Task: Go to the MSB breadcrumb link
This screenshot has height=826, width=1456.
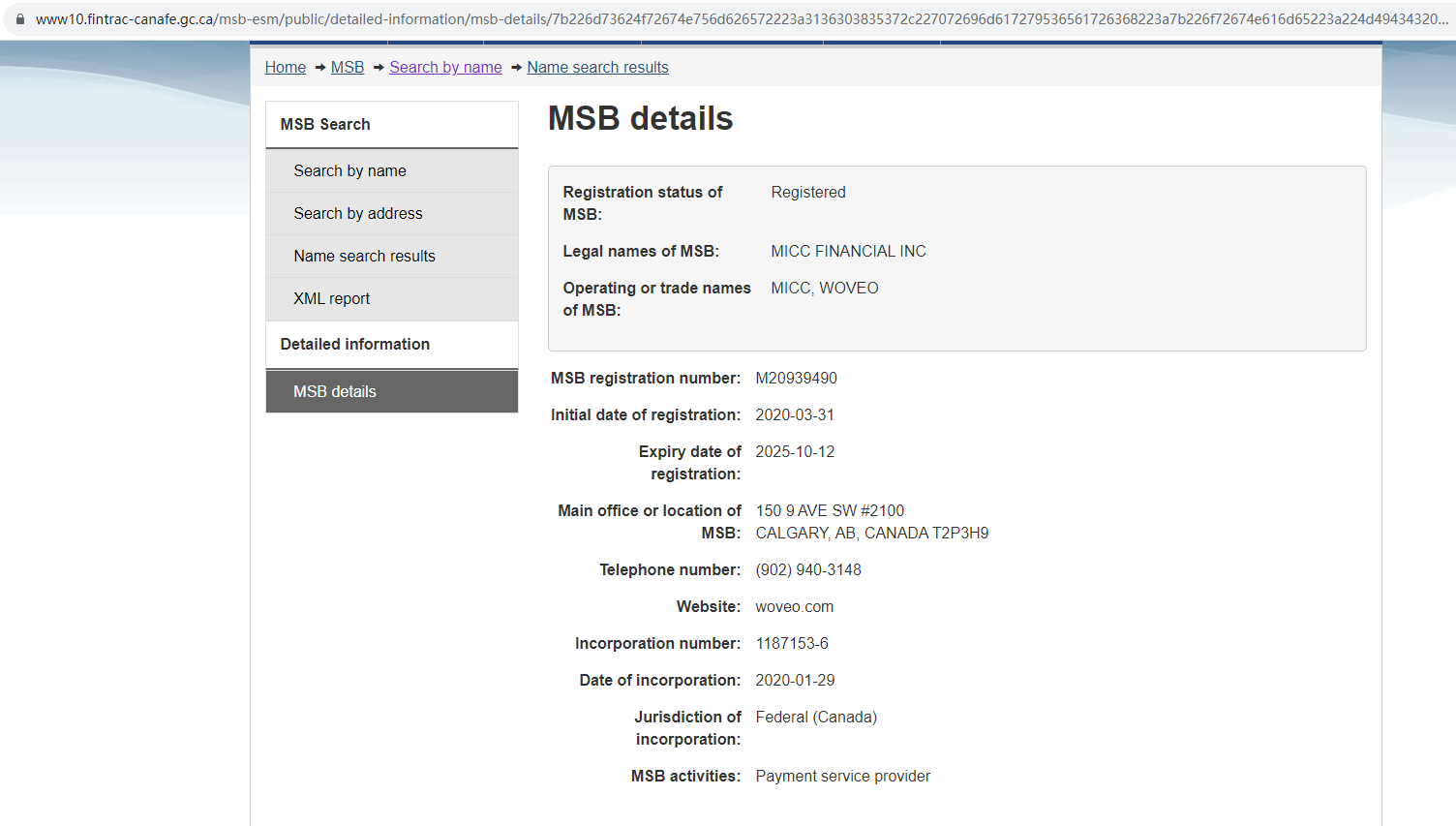Action: 348,67
